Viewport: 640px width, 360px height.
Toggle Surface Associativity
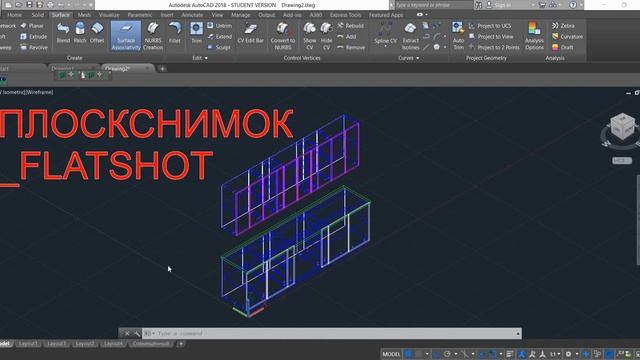(x=126, y=36)
